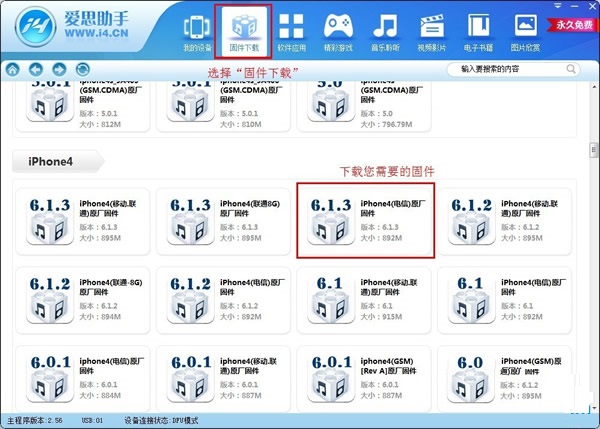Click the iPhone4 section header tab
Image resolution: width=600 pixels, height=429 pixels.
tap(57, 161)
